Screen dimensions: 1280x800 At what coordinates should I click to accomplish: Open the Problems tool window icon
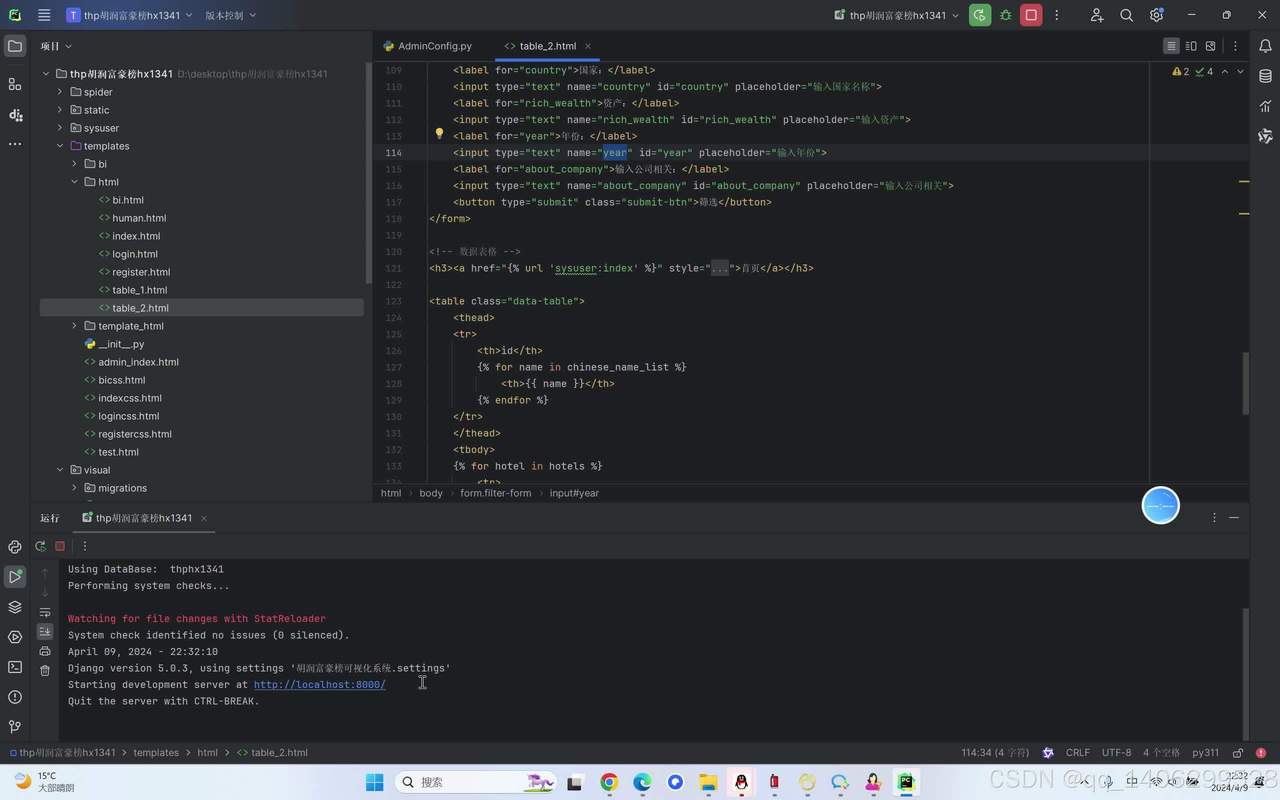click(x=14, y=697)
